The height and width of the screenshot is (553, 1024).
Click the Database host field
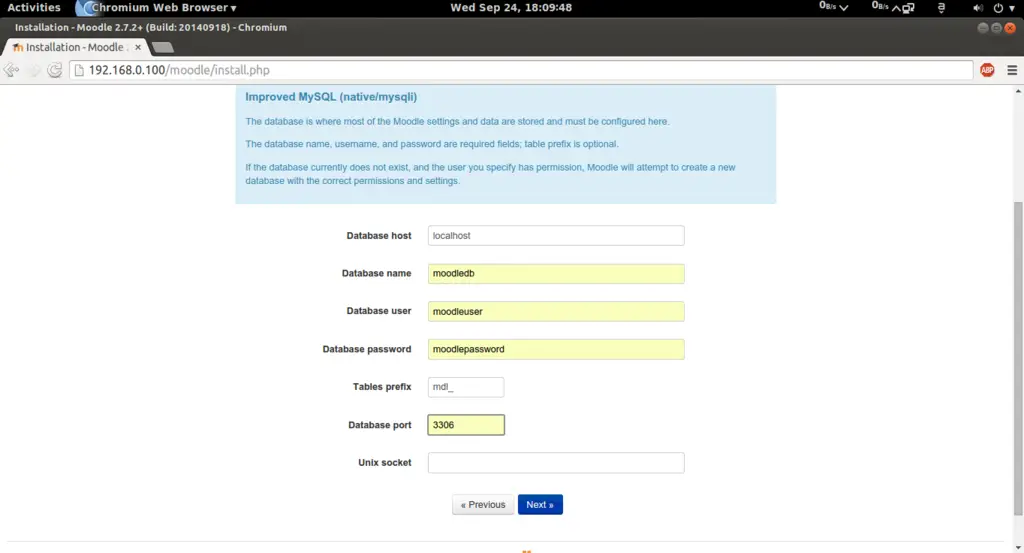(556, 236)
